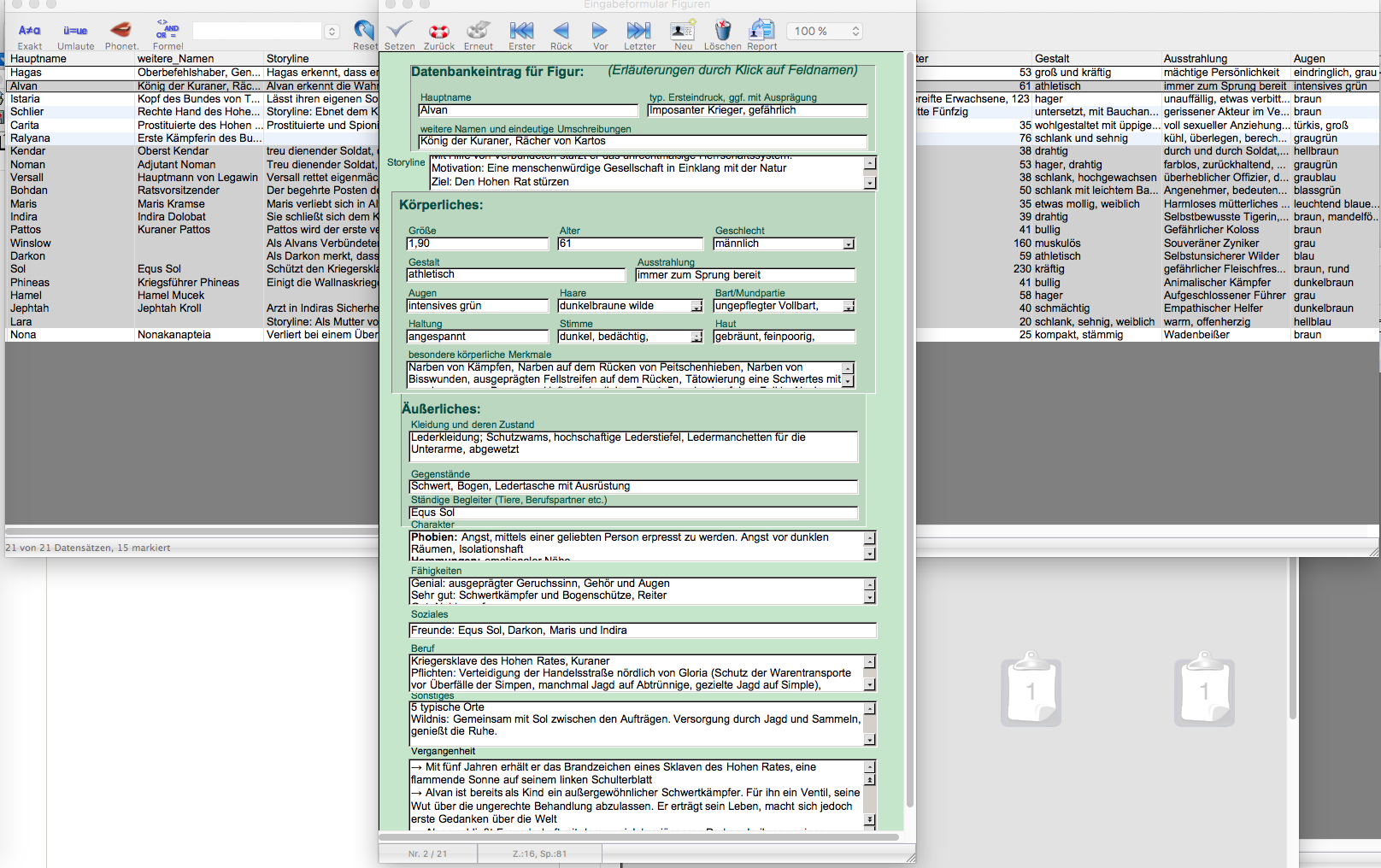The image size is (1381, 868).
Task: Select the Istaria row in the table
Action: click(192, 99)
